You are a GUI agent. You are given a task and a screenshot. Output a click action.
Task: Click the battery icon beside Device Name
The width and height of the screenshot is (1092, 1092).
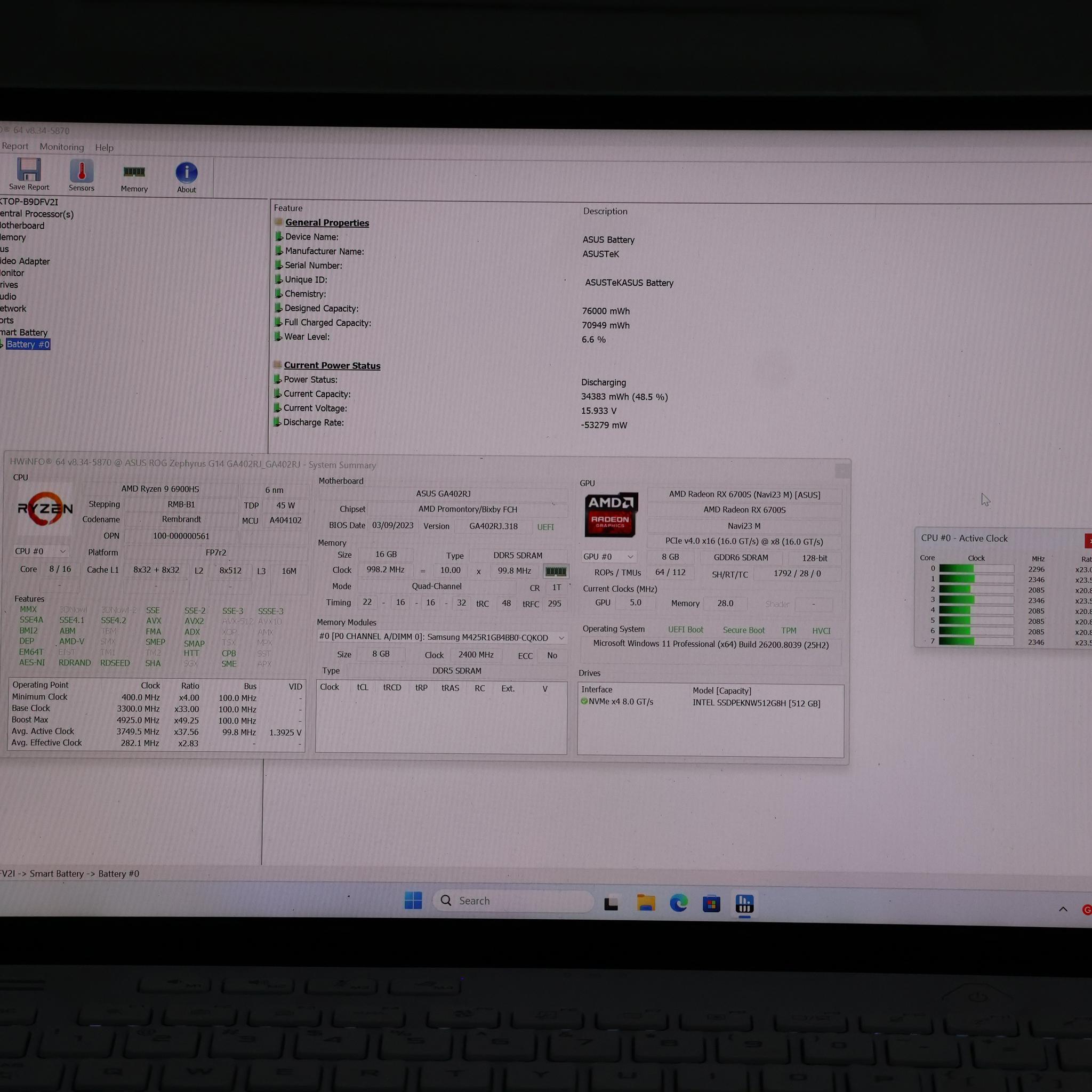coord(279,236)
